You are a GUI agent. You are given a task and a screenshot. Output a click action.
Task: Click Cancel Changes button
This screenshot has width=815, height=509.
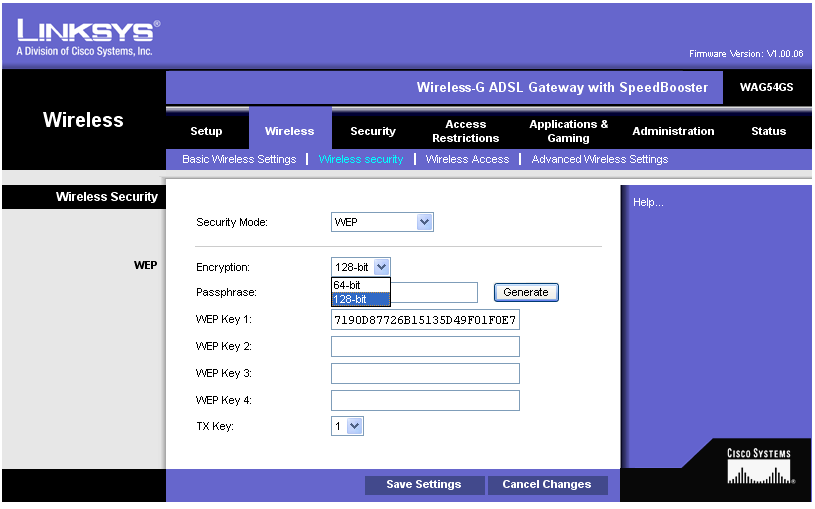547,485
